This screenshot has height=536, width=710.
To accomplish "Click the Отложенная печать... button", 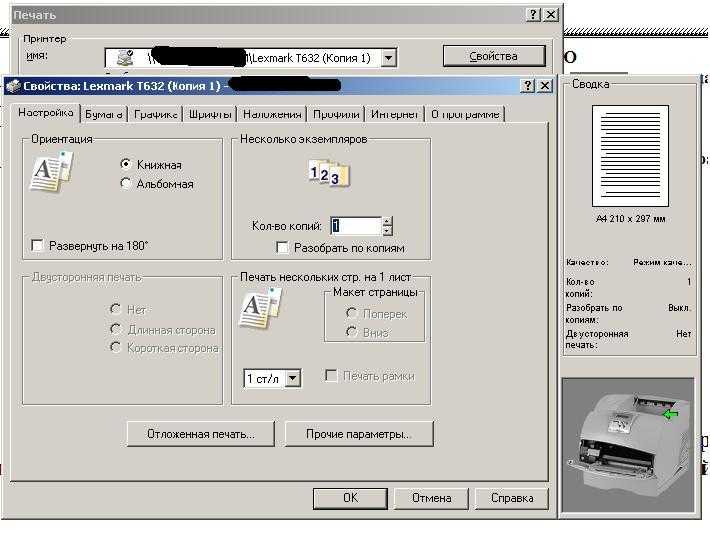I will 201,434.
